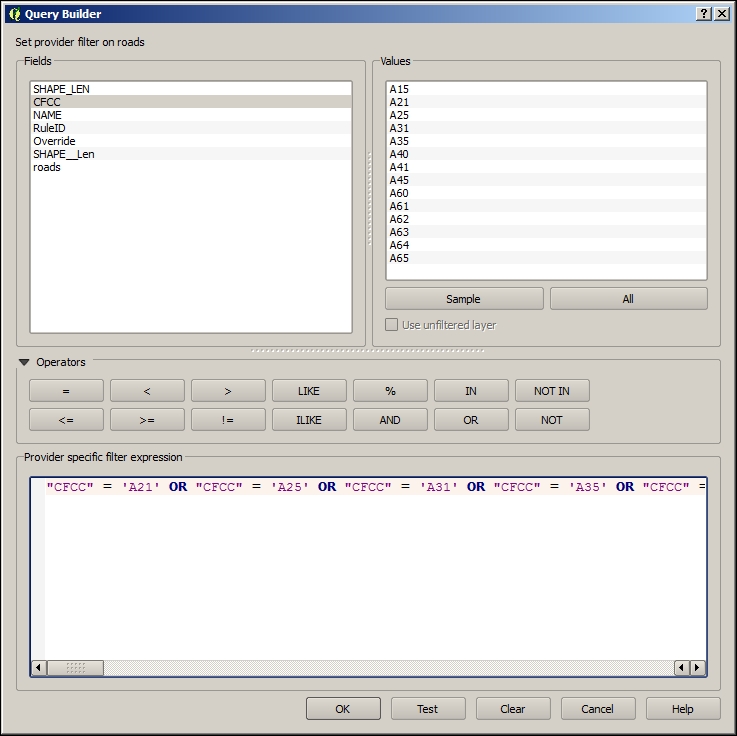Click left arrow beside the scroll-right arrow
Screen dimensions: 737x736
(682, 667)
